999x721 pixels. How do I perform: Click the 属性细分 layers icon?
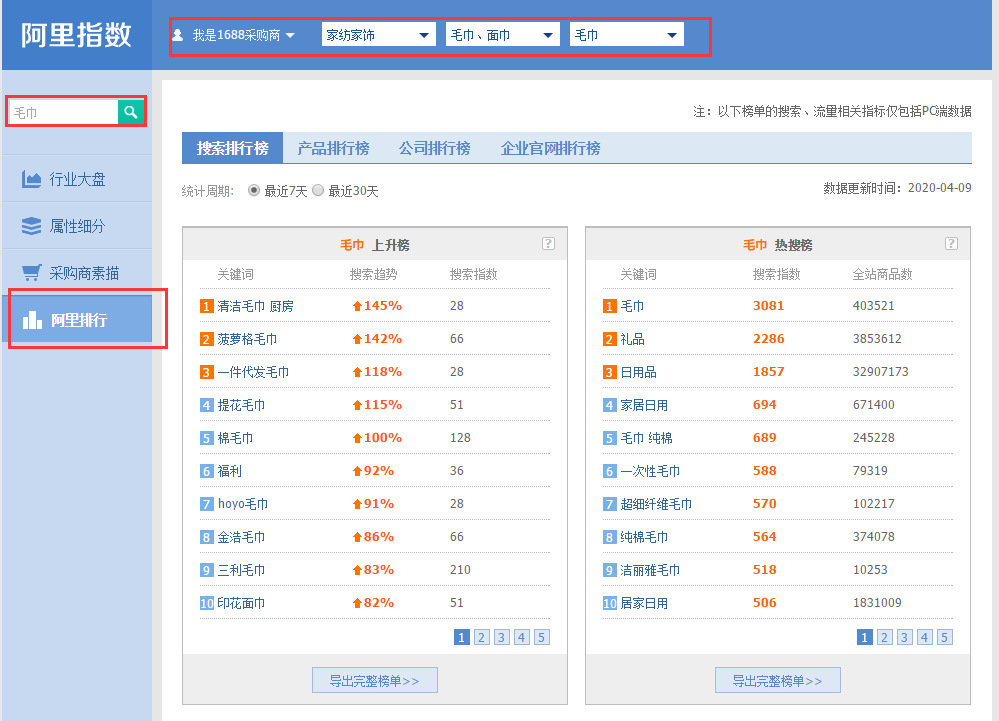click(31, 226)
